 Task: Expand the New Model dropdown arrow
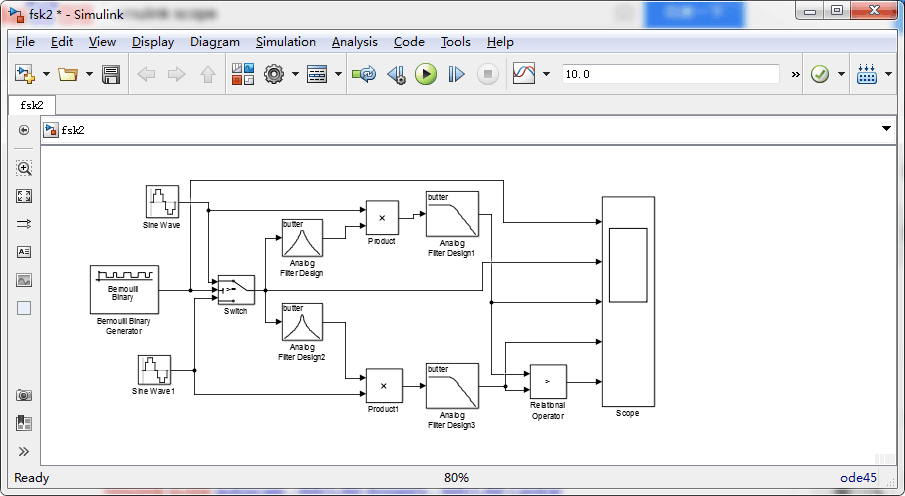(46, 74)
